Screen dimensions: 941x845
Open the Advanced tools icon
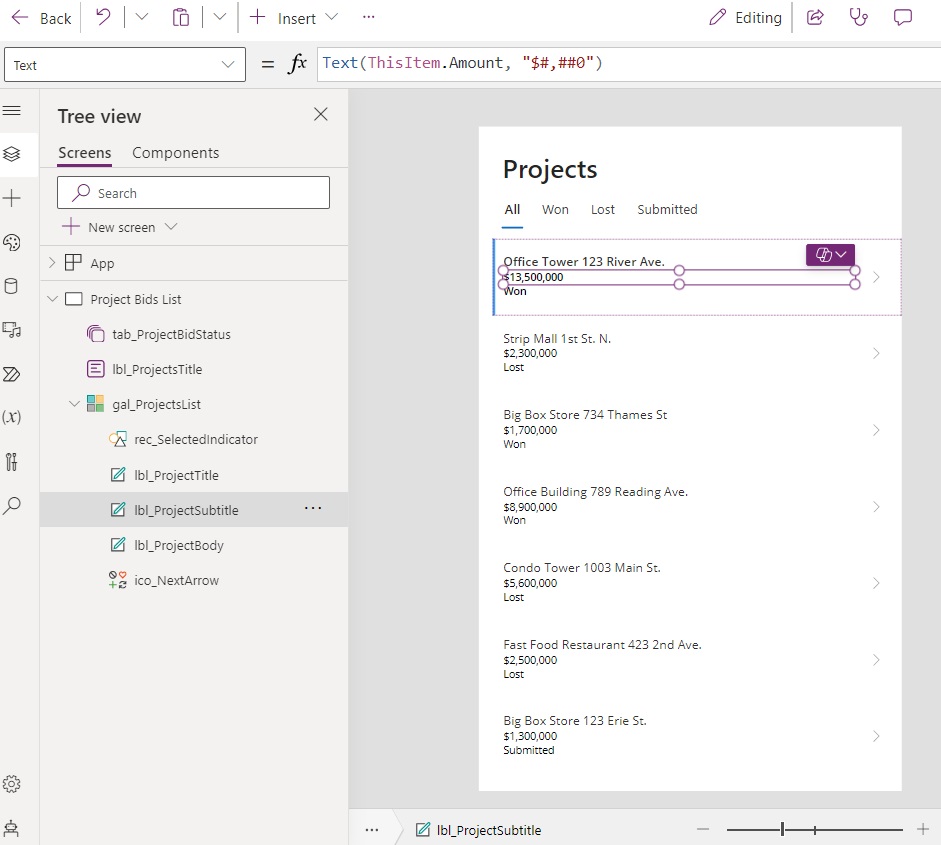(x=11, y=462)
